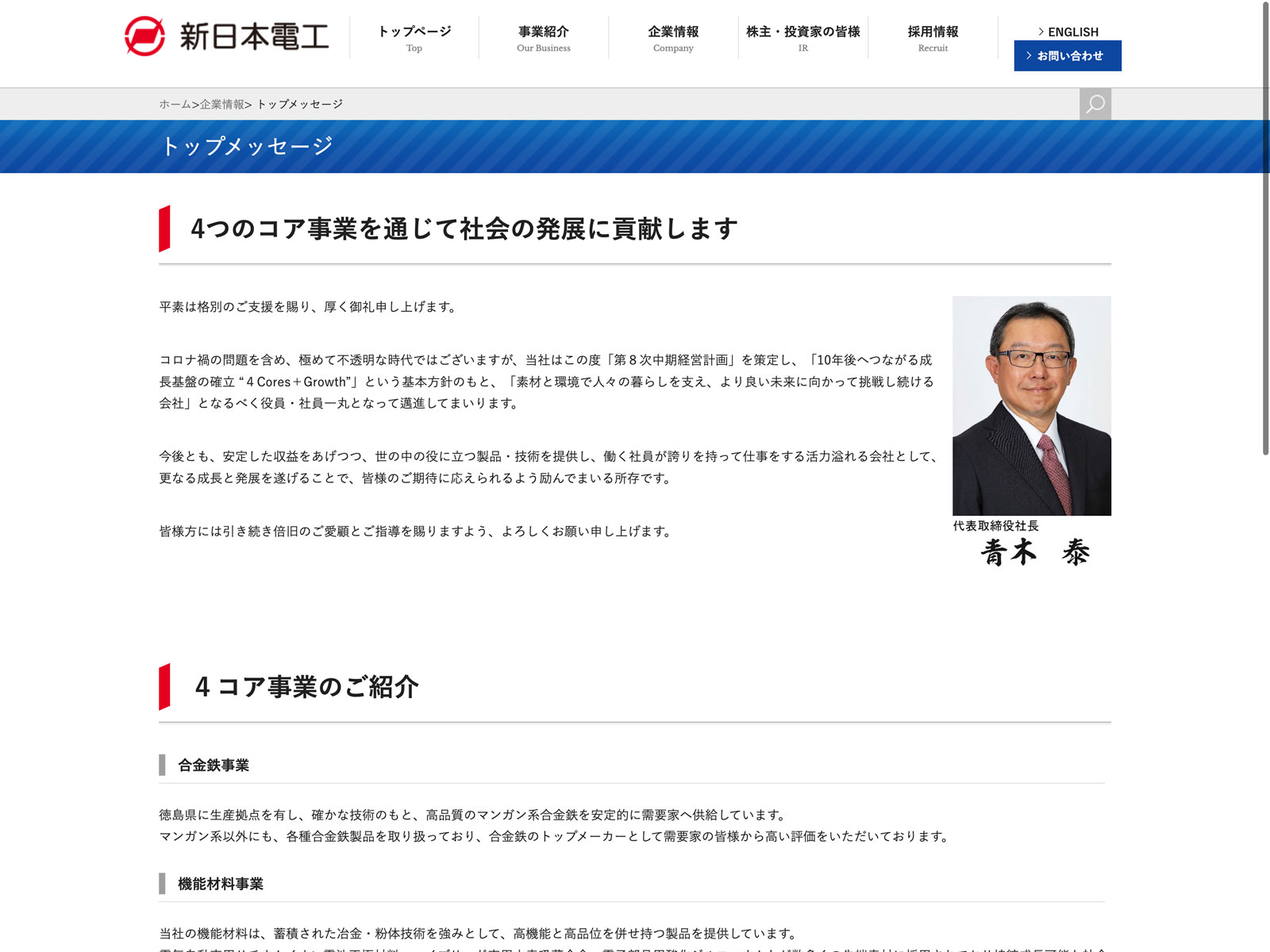Click the page's vertical scrollbar thumb
The height and width of the screenshot is (952, 1270).
[1265, 230]
